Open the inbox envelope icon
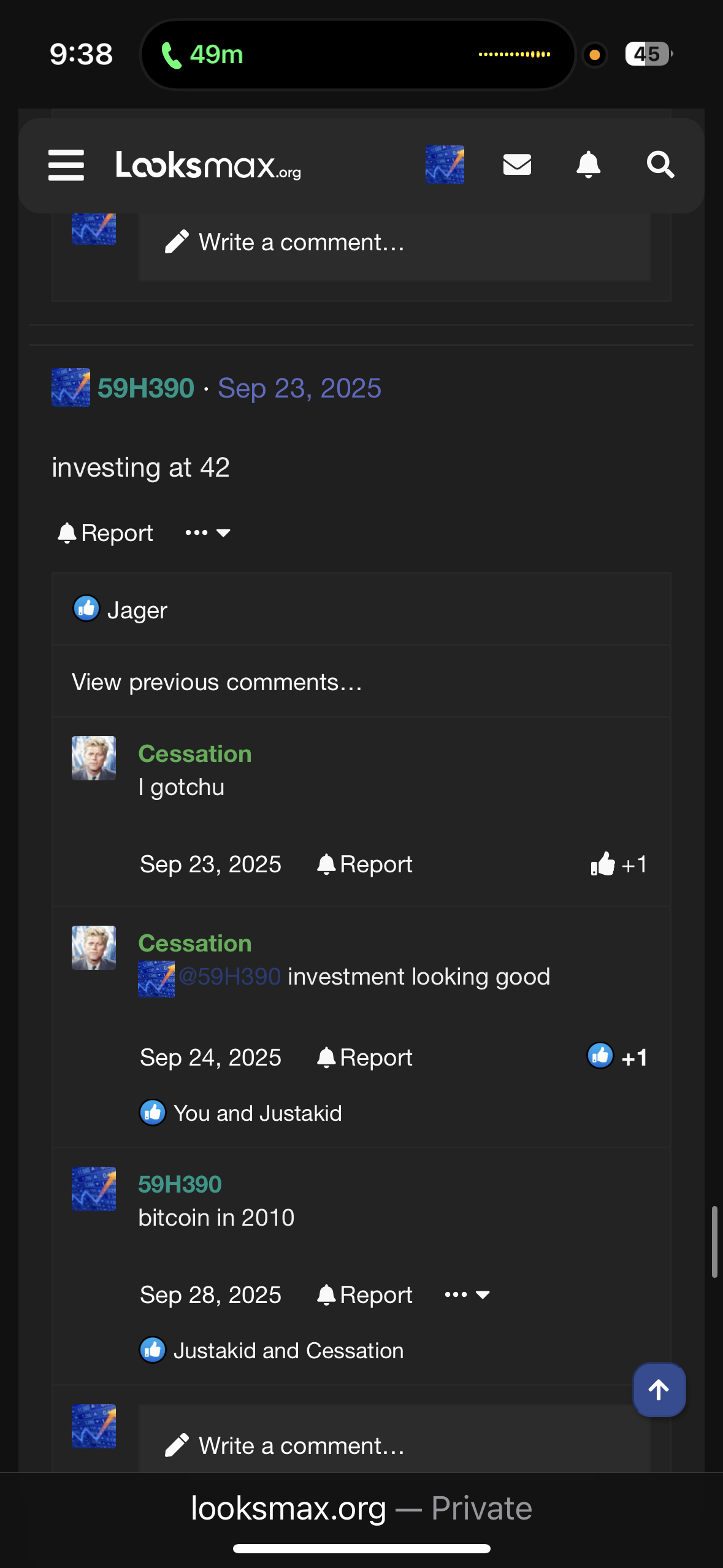This screenshot has height=1568, width=723. point(517,164)
